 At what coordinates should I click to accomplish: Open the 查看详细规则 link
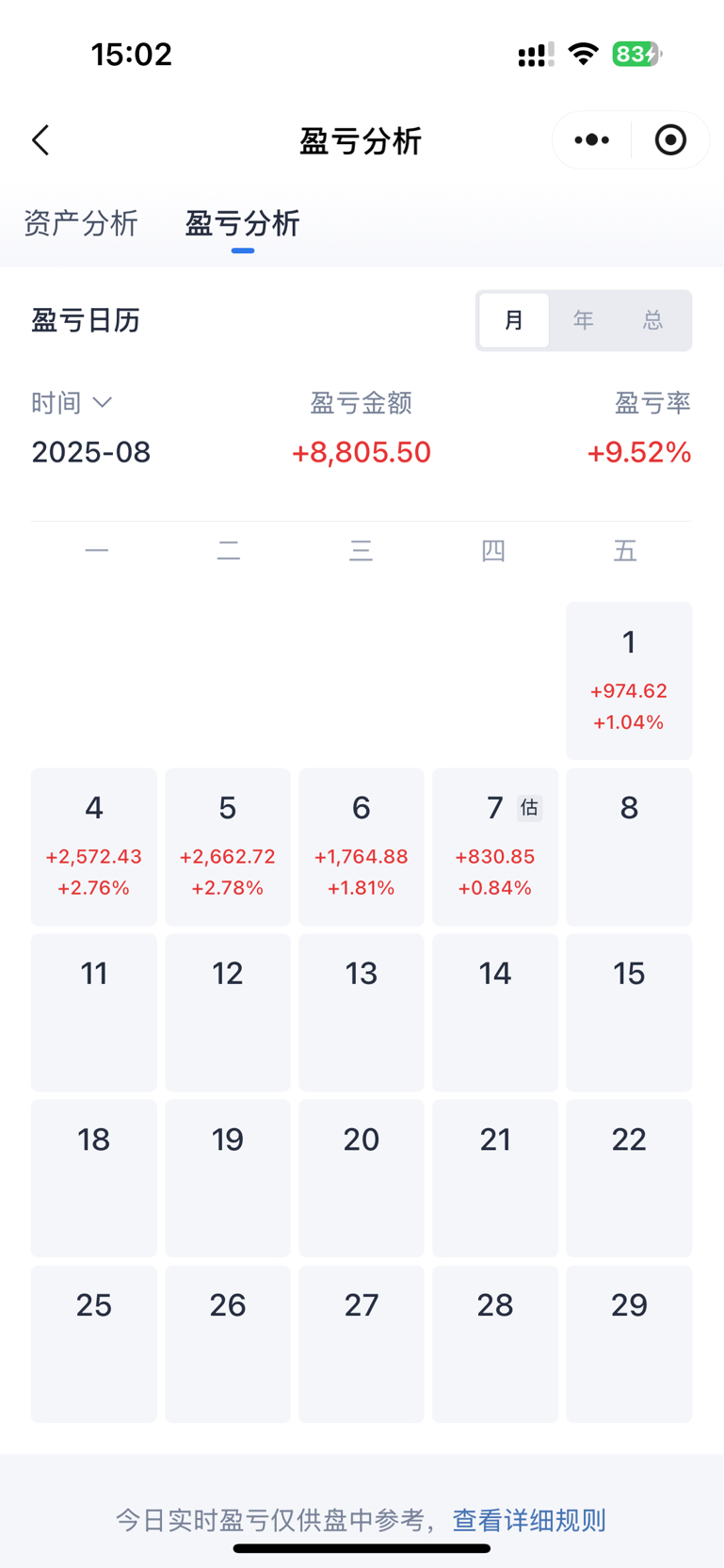pos(529,1520)
